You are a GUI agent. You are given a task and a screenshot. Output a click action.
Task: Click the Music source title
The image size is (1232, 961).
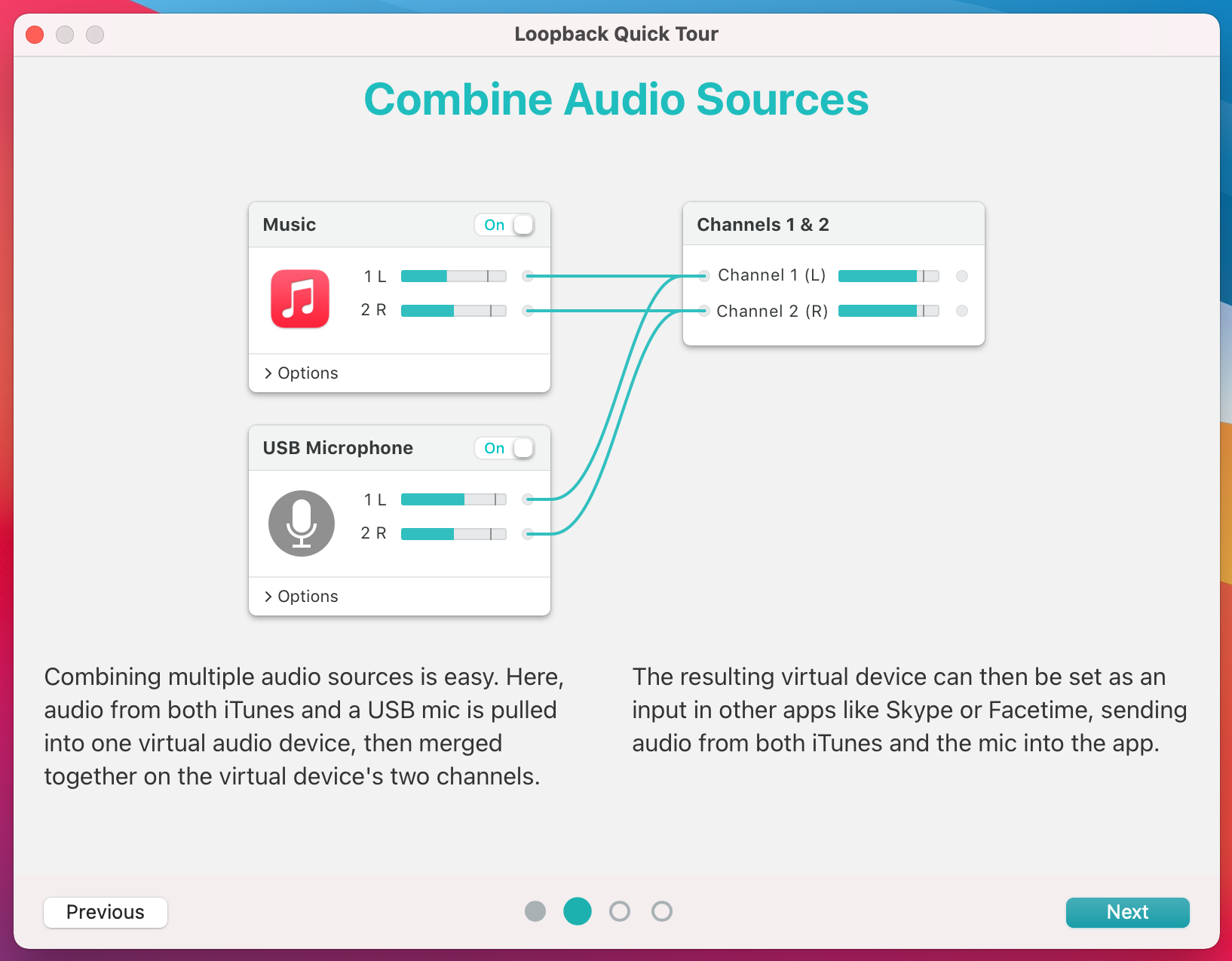pos(290,225)
